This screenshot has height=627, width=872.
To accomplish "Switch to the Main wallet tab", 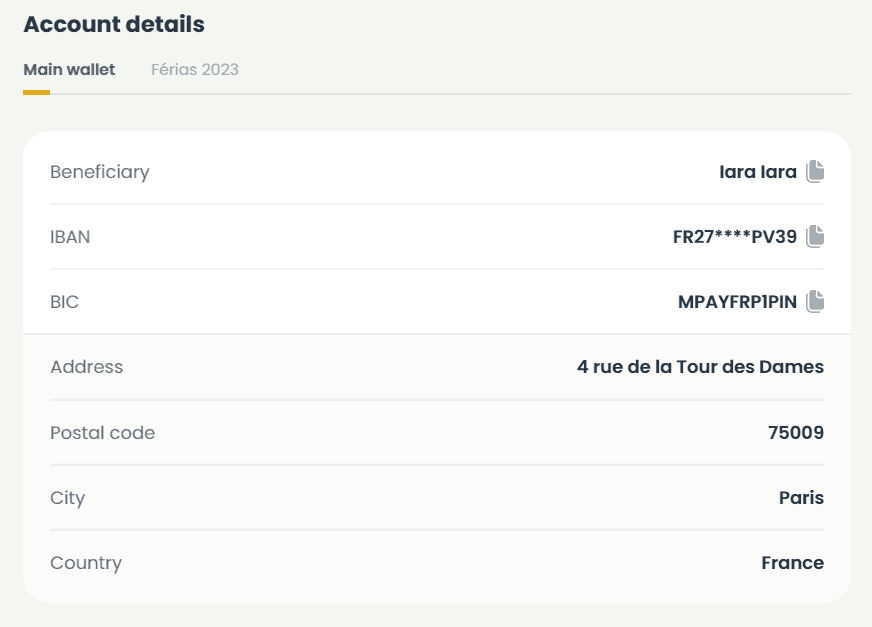I will 69,70.
